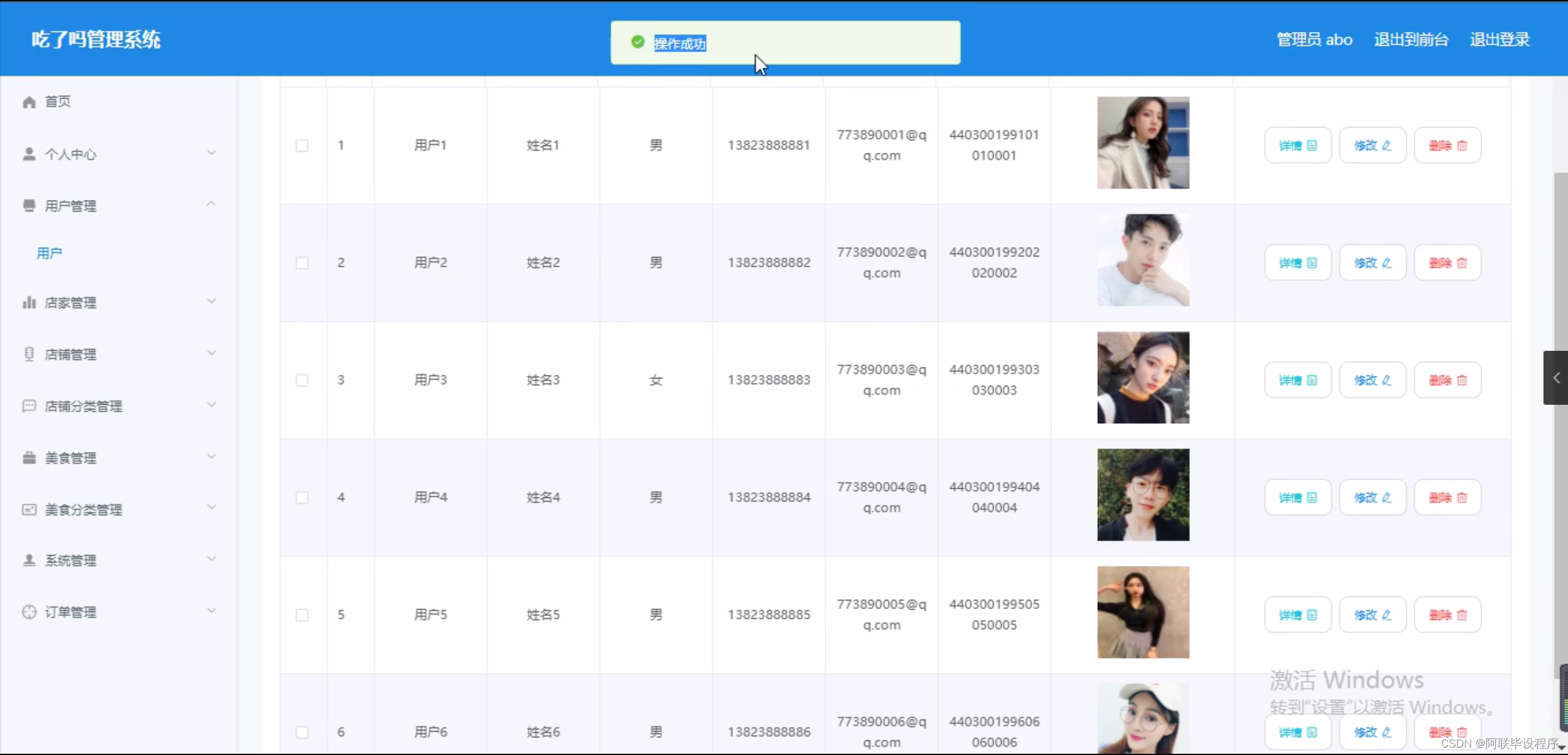1568x755 pixels.
Task: Click the pencil edit icon on 用户1 row
Action: [x=1388, y=145]
